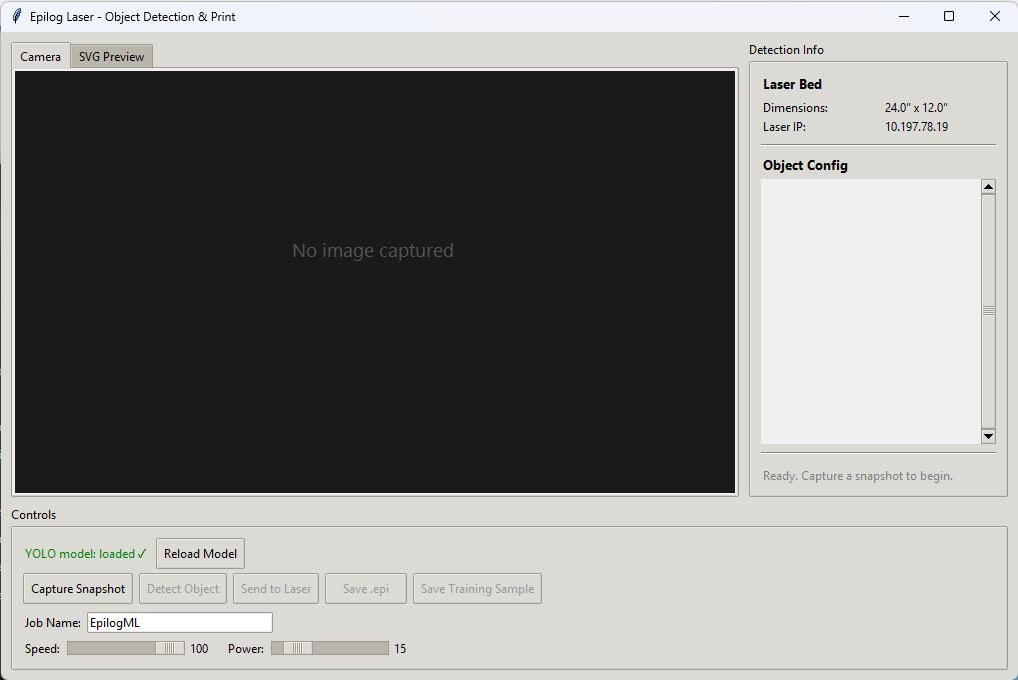Click the 'Ready. Capture a snapshot to begin.' status

coord(858,475)
